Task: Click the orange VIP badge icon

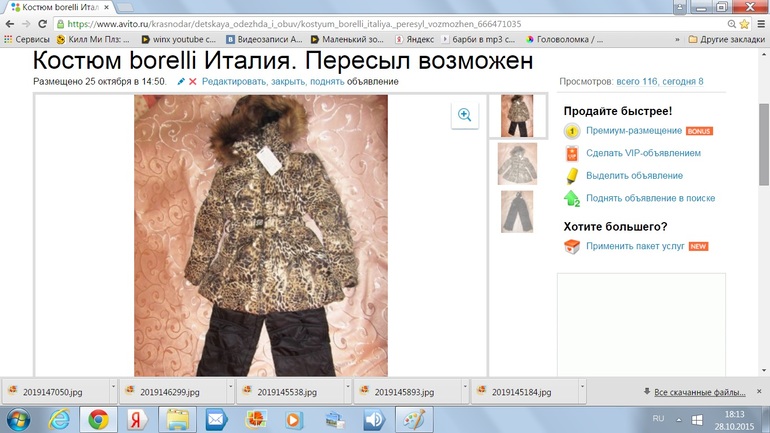Action: pyautogui.click(x=572, y=153)
